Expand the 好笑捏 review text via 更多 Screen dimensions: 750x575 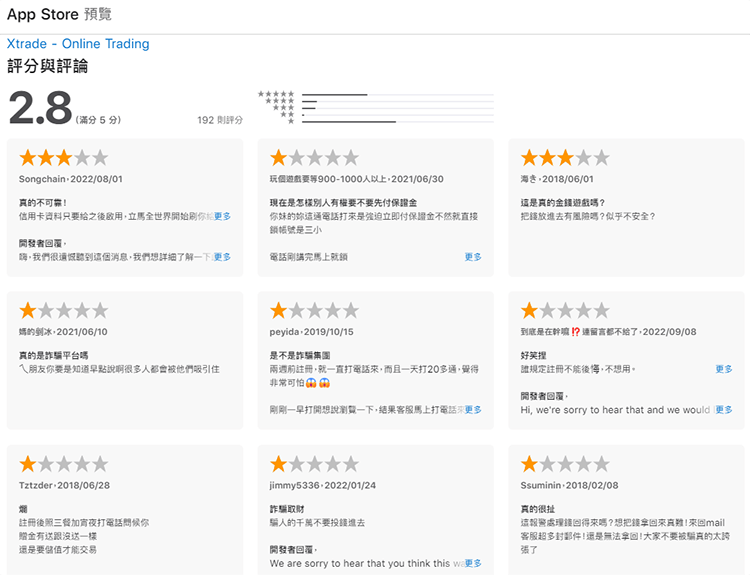tap(724, 369)
